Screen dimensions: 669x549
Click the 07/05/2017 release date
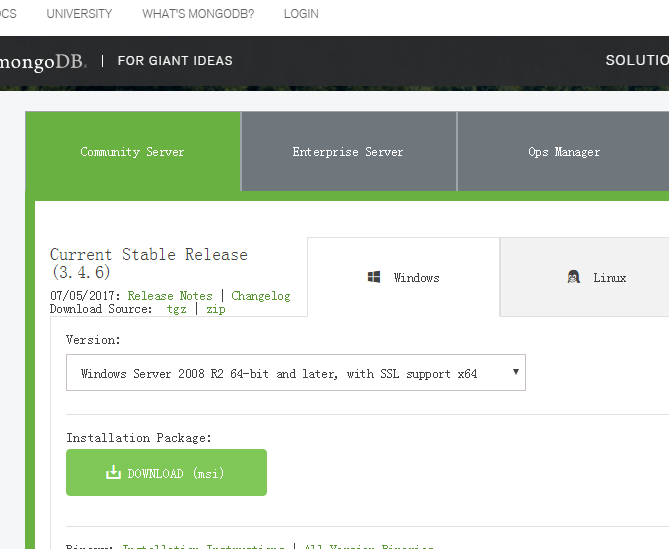[83, 296]
